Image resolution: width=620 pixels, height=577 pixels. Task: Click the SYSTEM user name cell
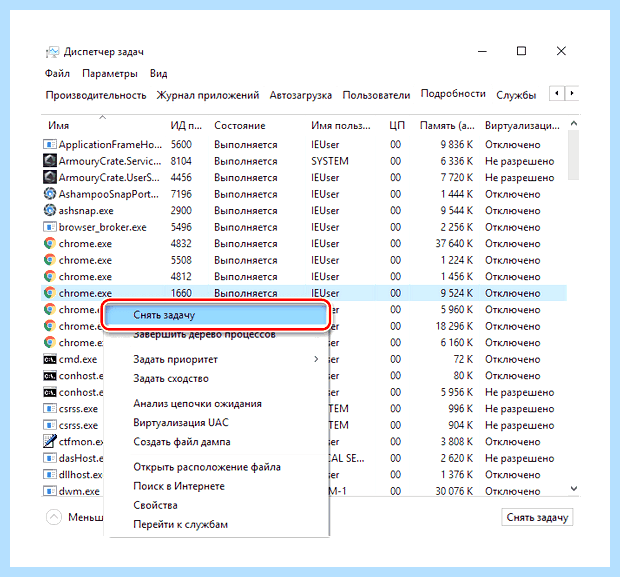tap(329, 161)
